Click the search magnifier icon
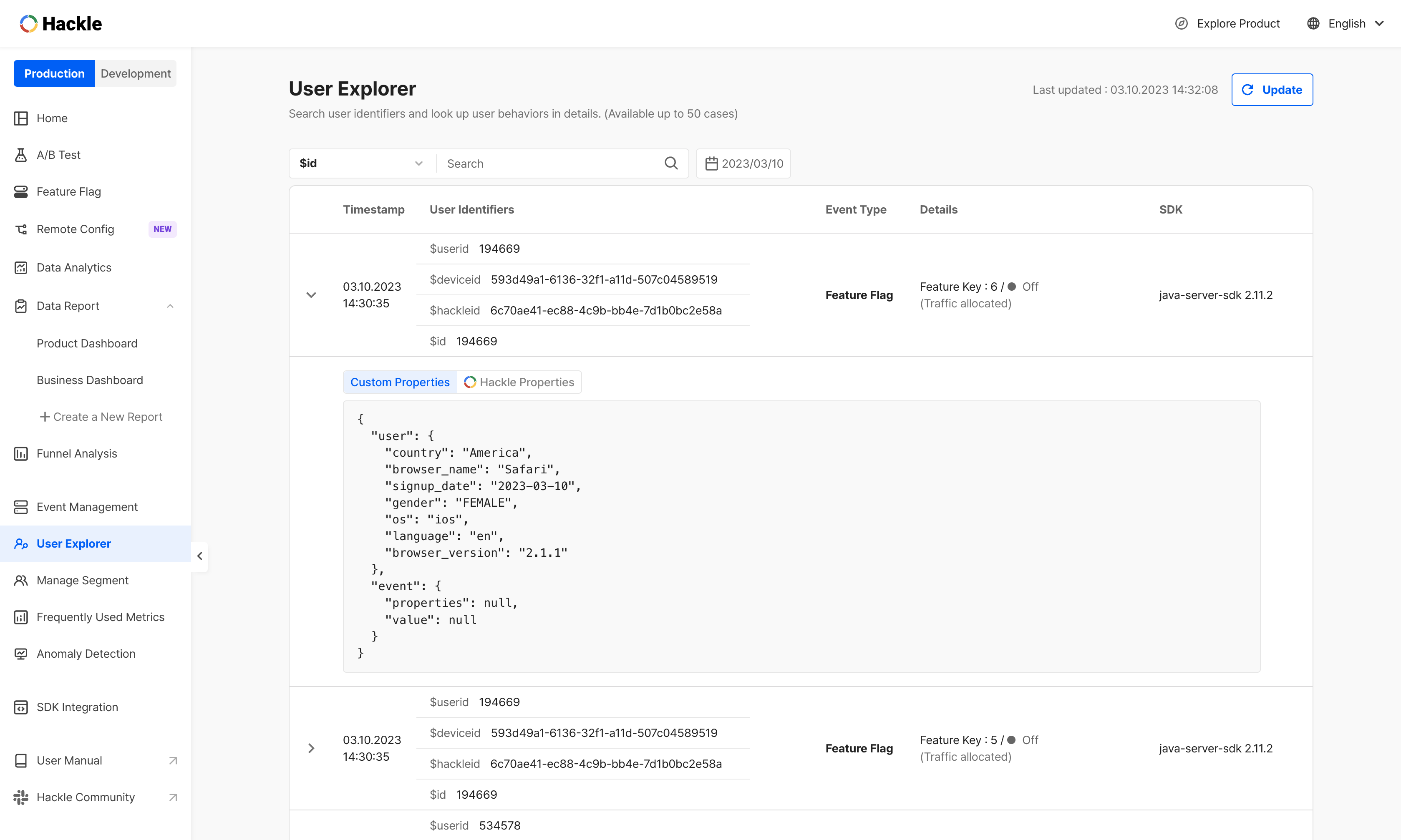1401x840 pixels. (671, 163)
